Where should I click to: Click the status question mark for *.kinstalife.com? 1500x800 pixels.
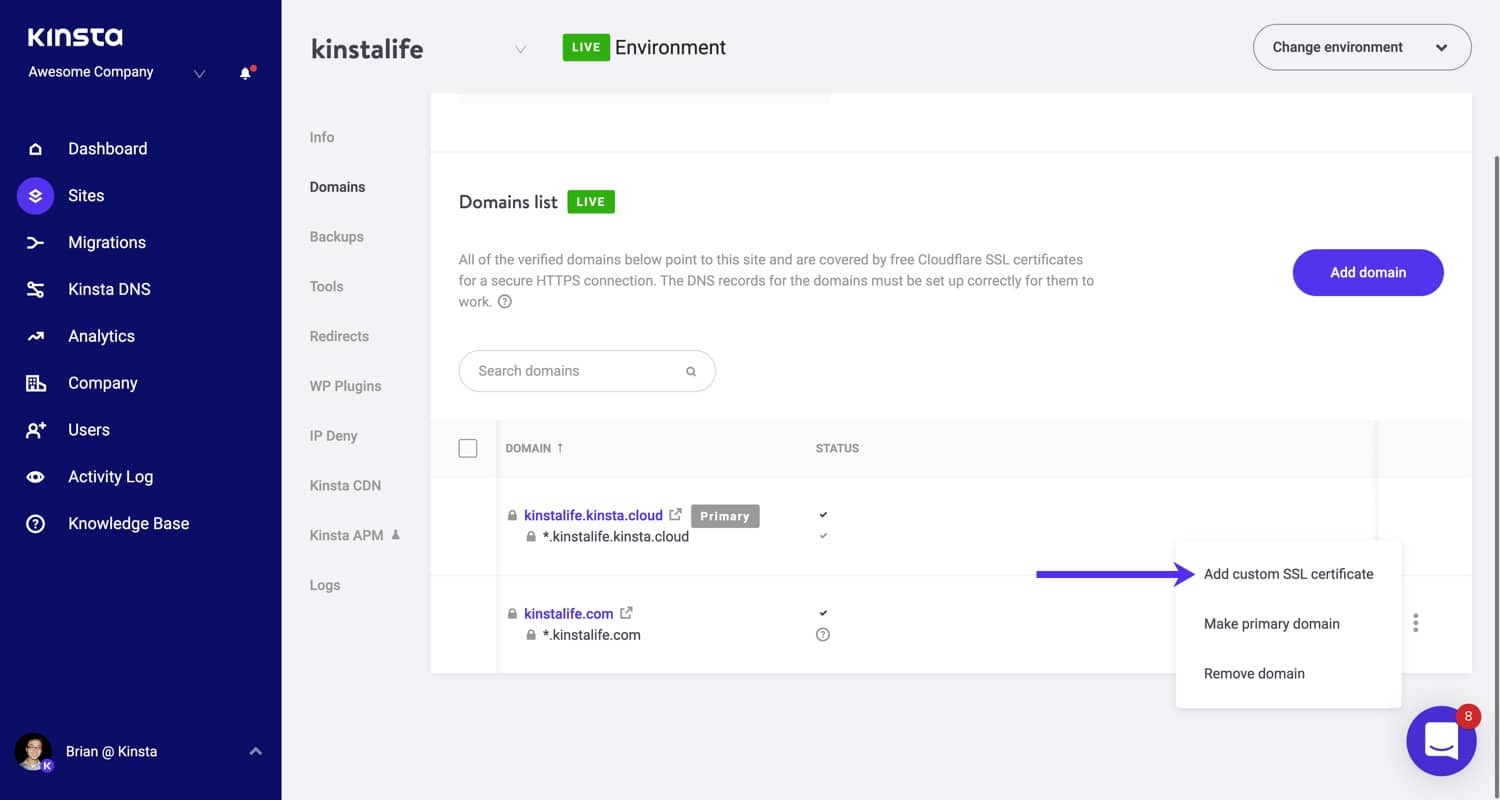822,634
